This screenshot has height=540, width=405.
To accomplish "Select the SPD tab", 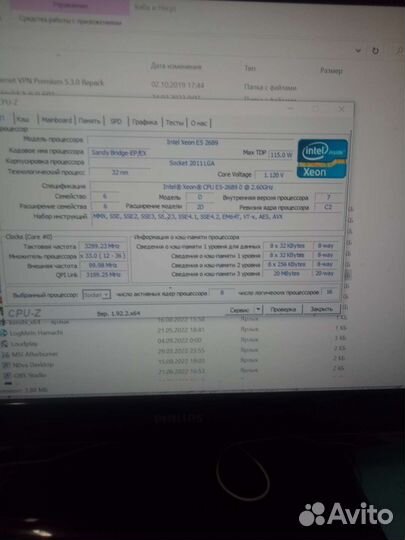I will [116, 122].
